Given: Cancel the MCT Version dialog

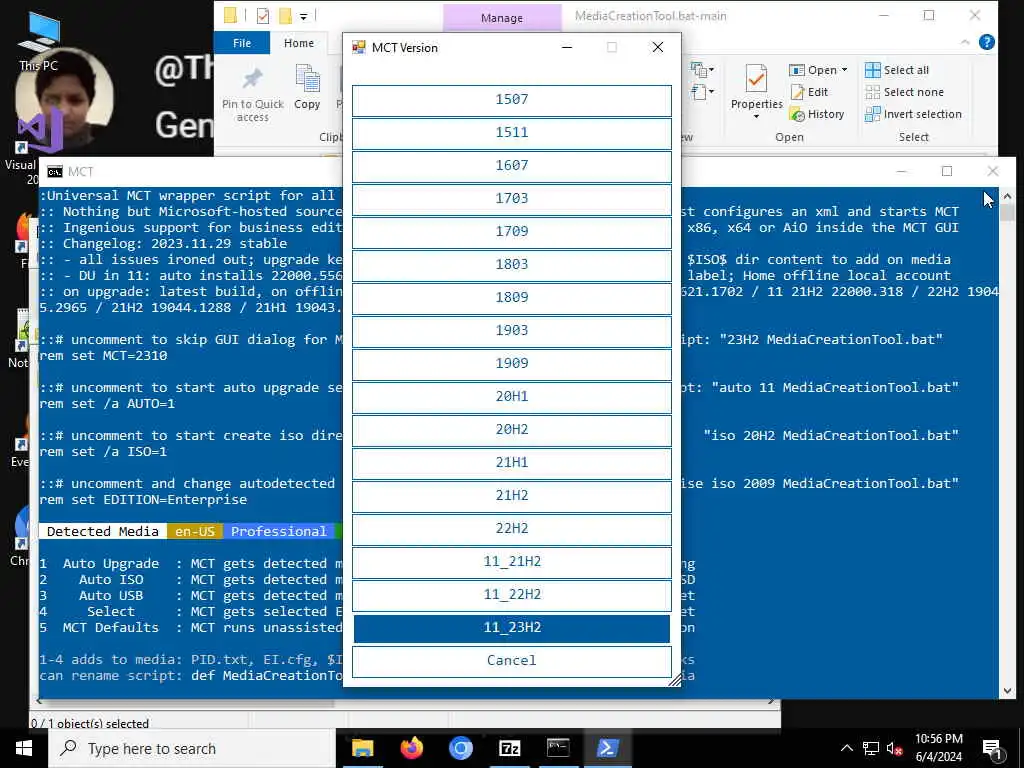Looking at the screenshot, I should click(511, 661).
